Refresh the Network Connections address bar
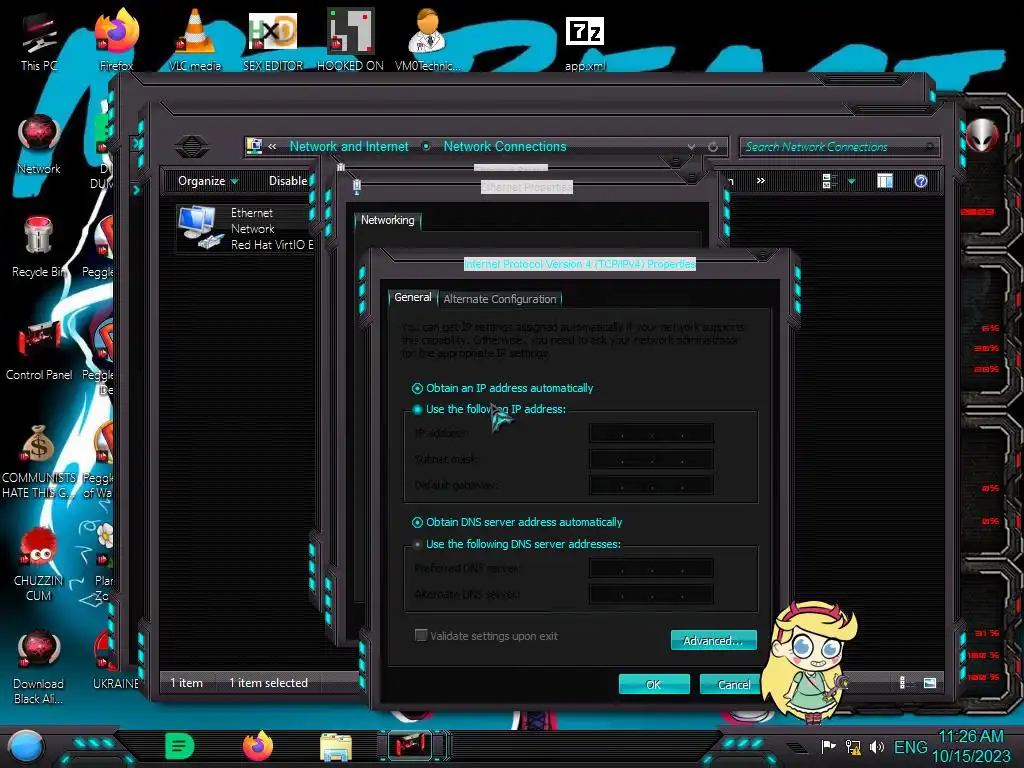Screen dimensions: 1024x768 713,147
